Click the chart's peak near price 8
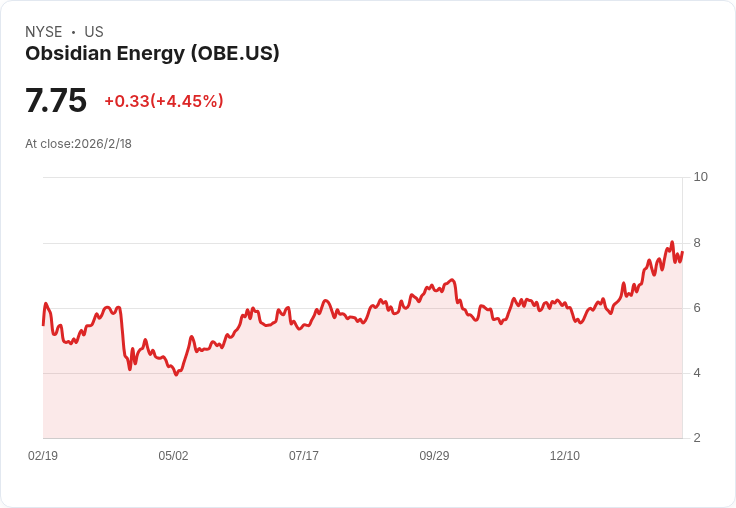Screen dimensions: 736x508 pyautogui.click(x=672, y=242)
